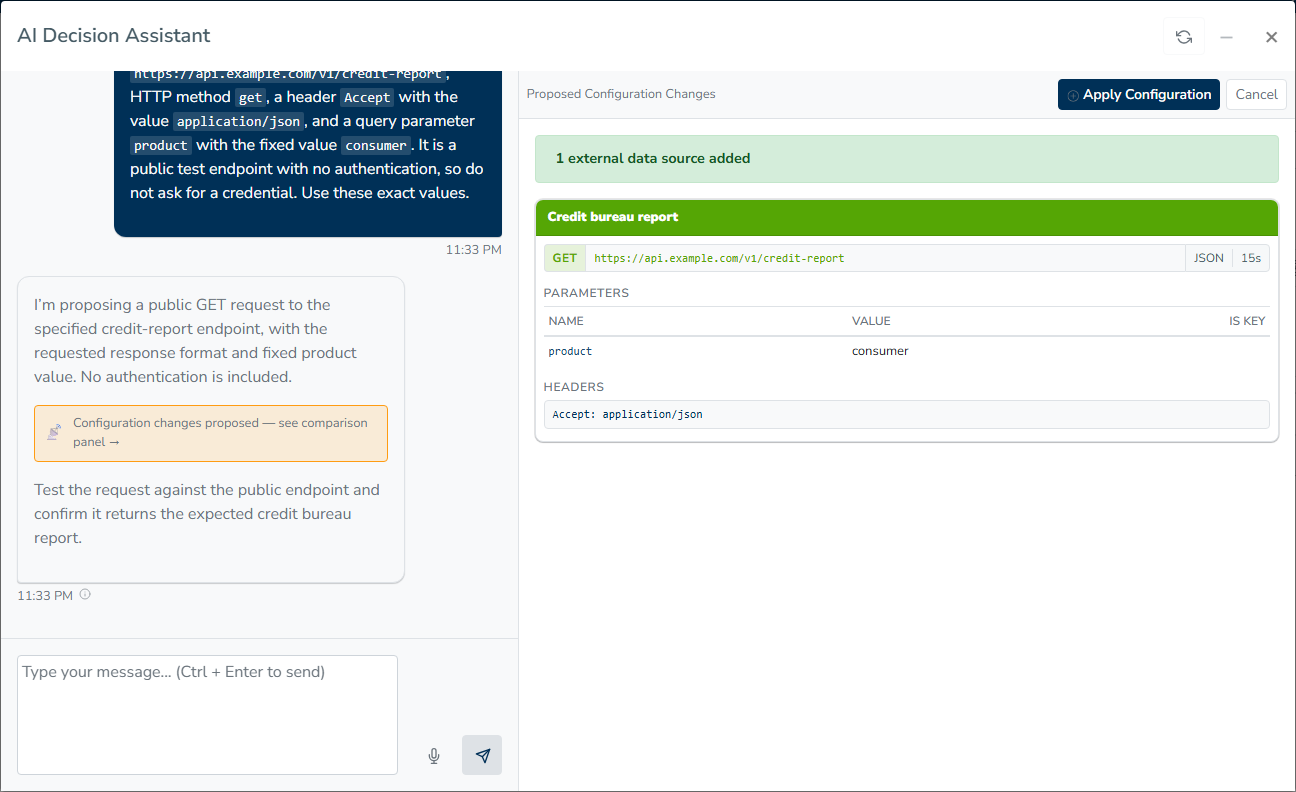Click the message input text box
Image resolution: width=1296 pixels, height=792 pixels.
click(208, 715)
